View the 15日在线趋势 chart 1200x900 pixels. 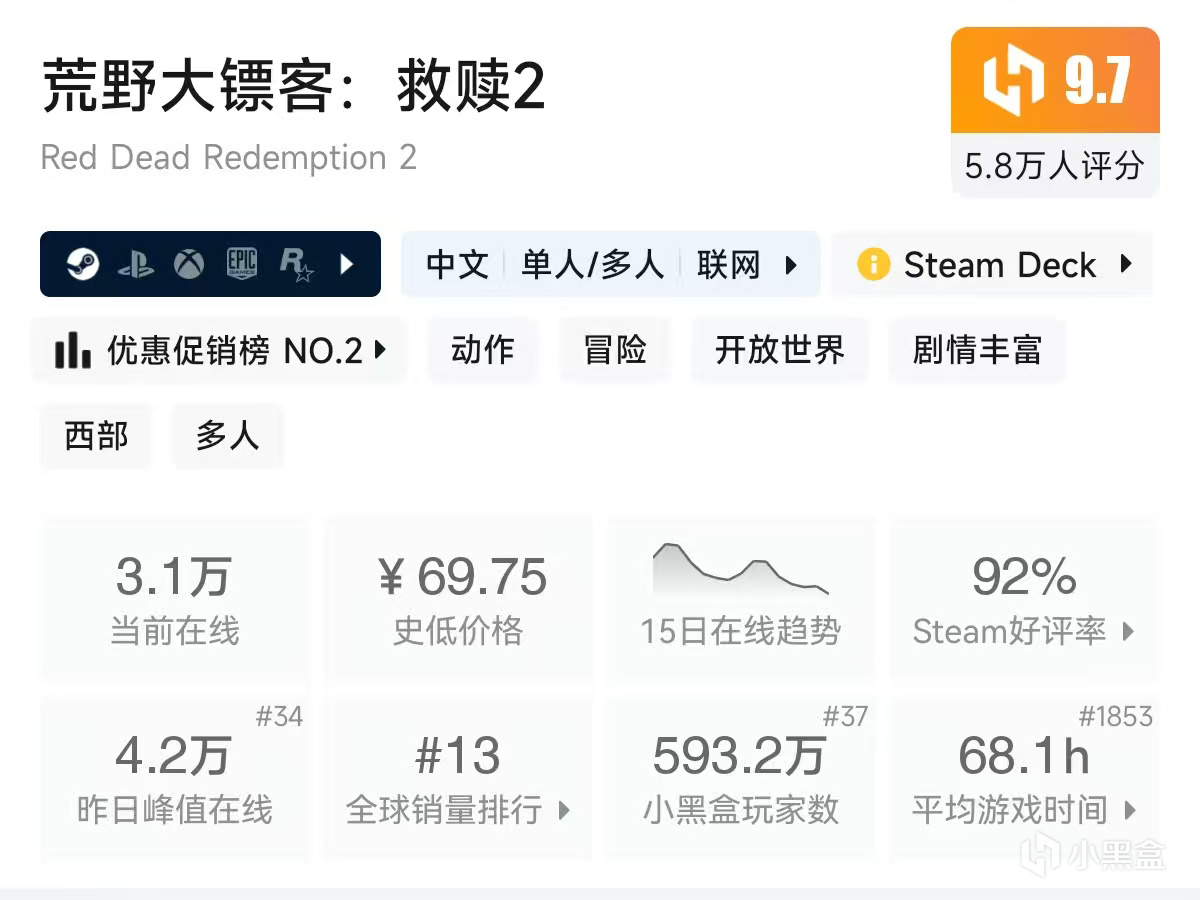740,597
